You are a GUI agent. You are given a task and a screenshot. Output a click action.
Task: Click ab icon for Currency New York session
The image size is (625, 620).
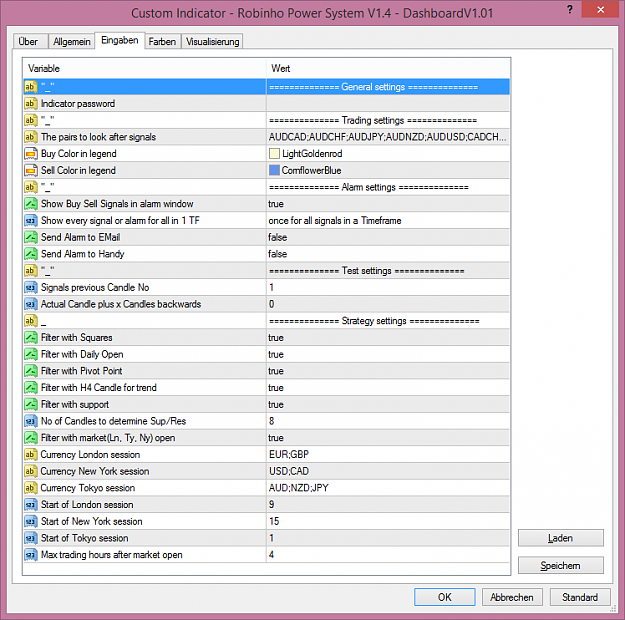pyautogui.click(x=31, y=471)
